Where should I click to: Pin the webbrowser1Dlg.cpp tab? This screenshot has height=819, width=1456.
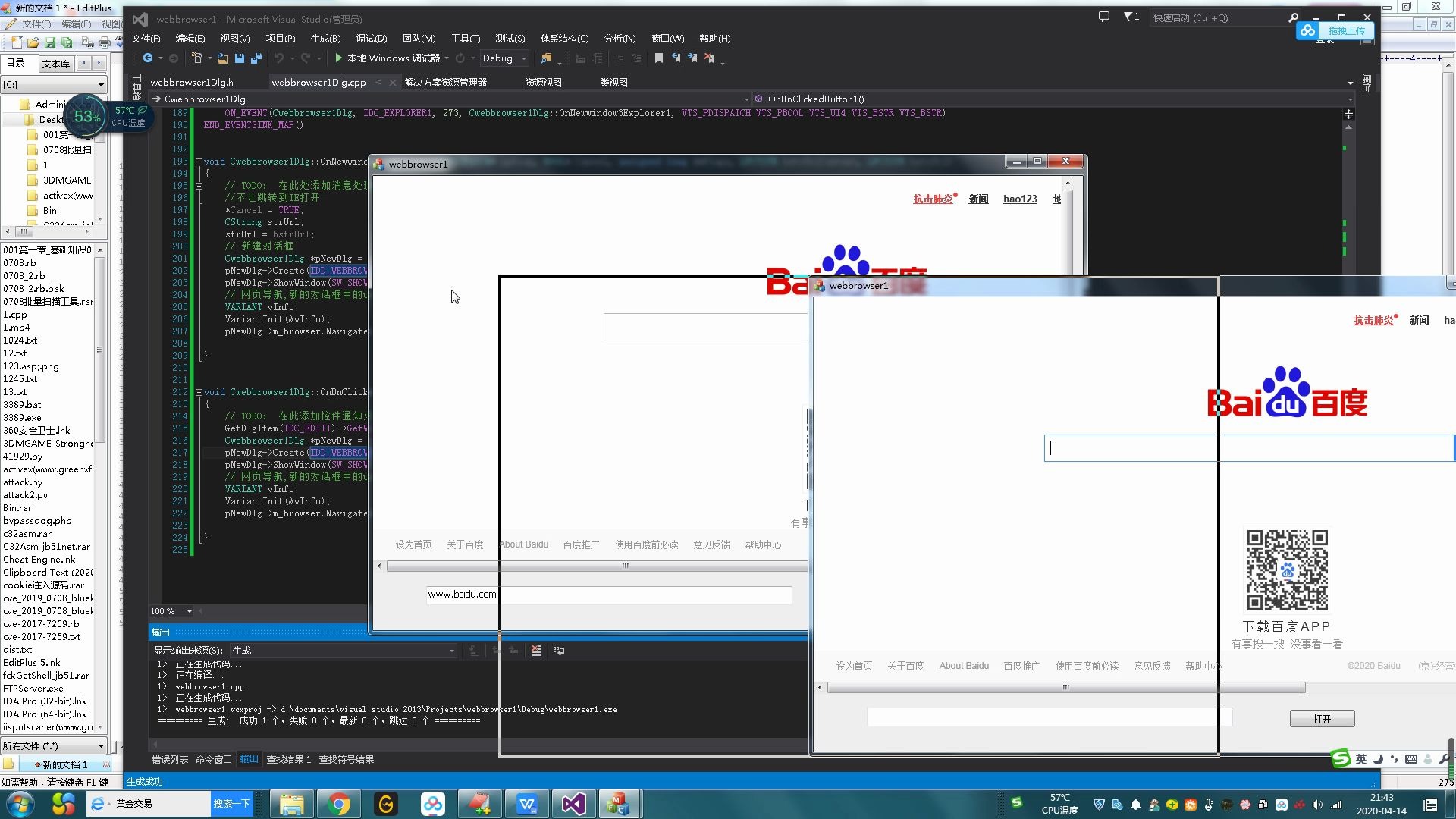[378, 82]
